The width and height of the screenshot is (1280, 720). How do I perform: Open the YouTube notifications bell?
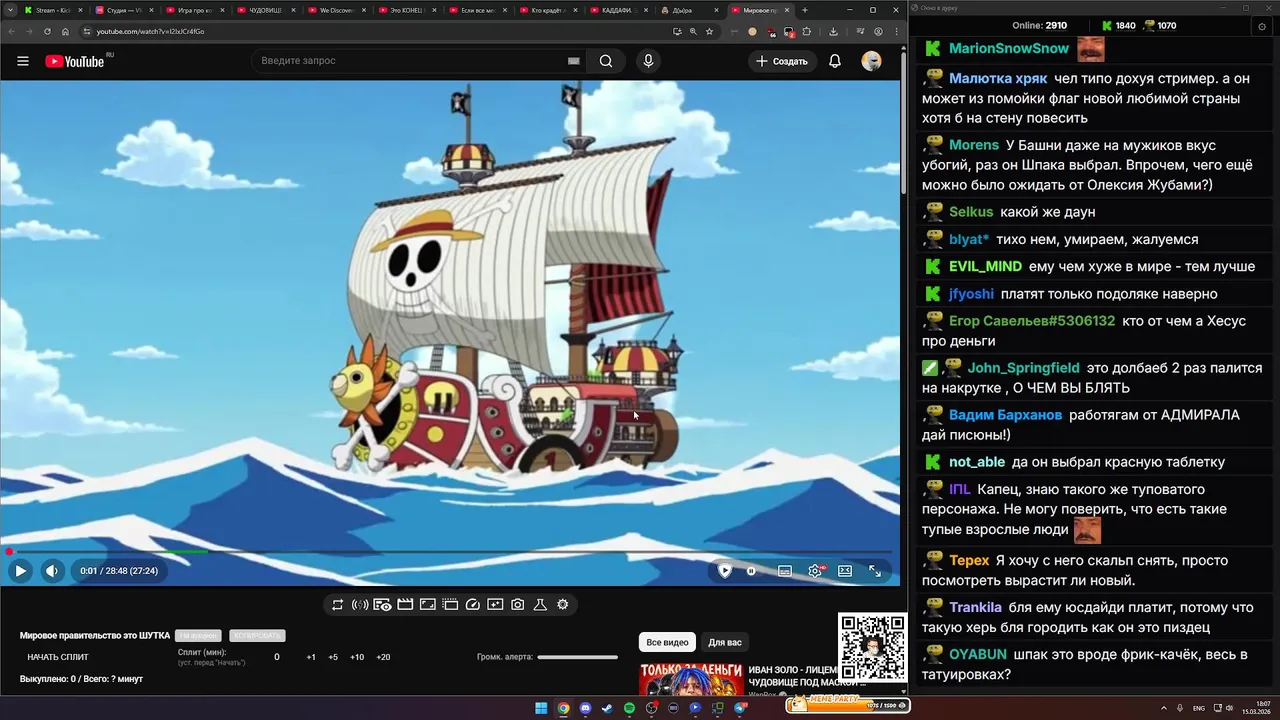(835, 61)
